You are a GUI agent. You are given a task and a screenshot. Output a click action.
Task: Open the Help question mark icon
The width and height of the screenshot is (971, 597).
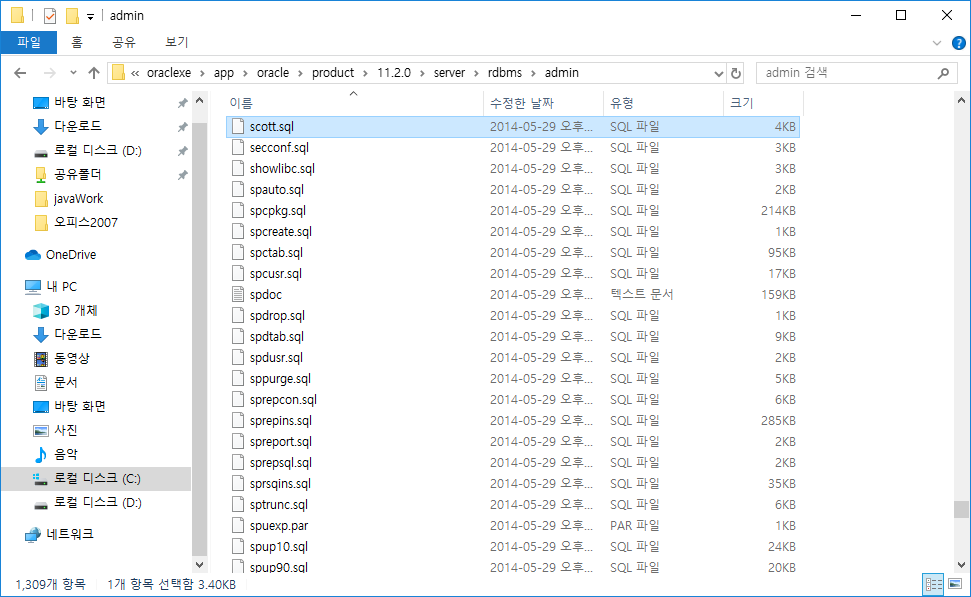[959, 43]
